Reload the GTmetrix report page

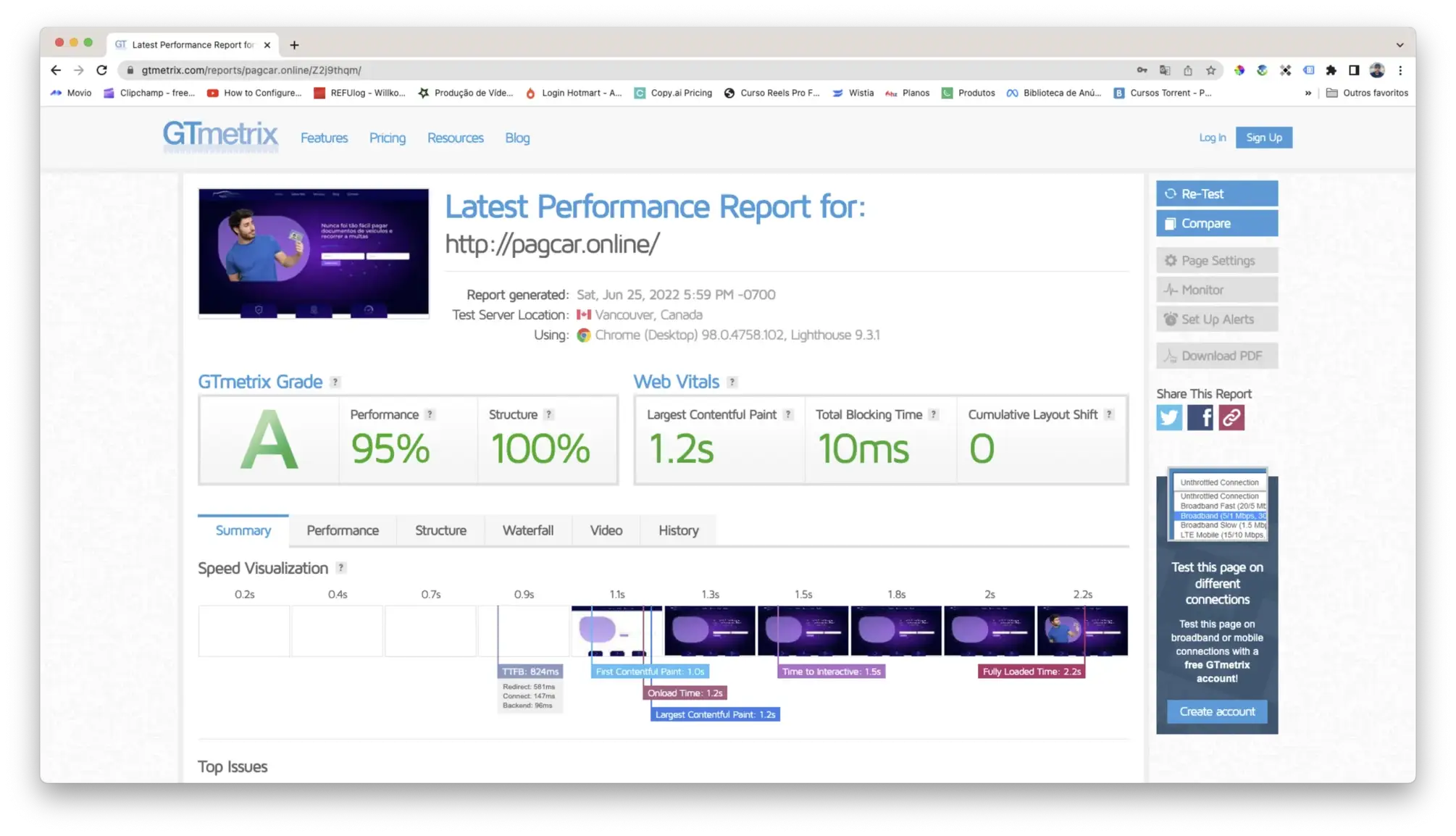[101, 70]
